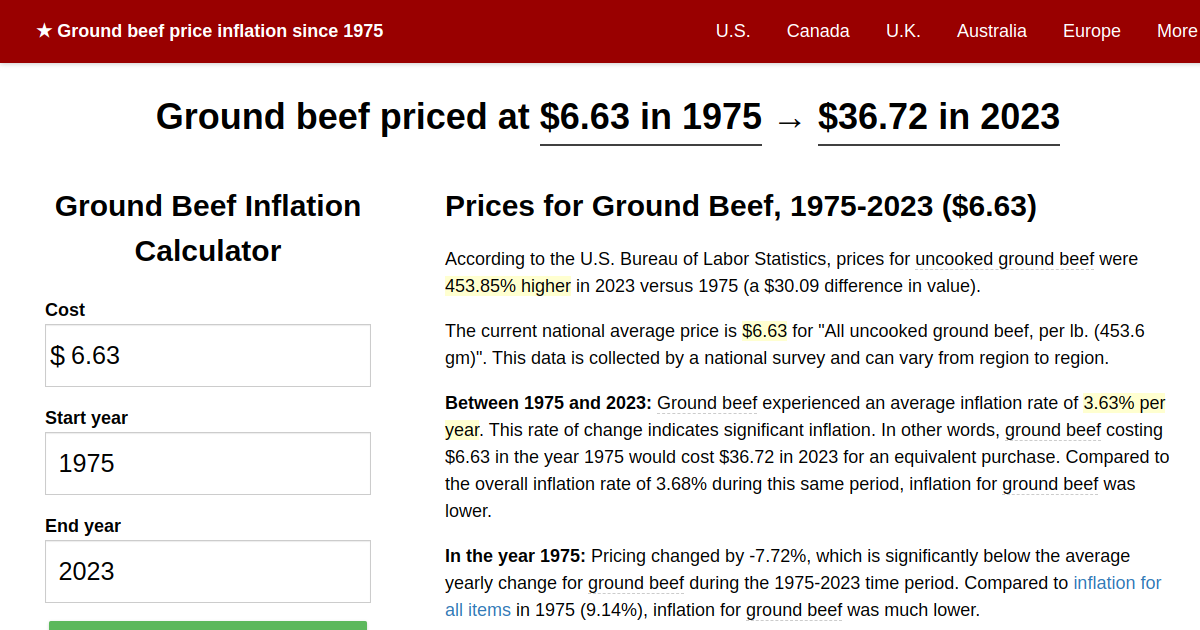Click the 'Ground beef' link in the inflation paragraph

tap(706, 403)
